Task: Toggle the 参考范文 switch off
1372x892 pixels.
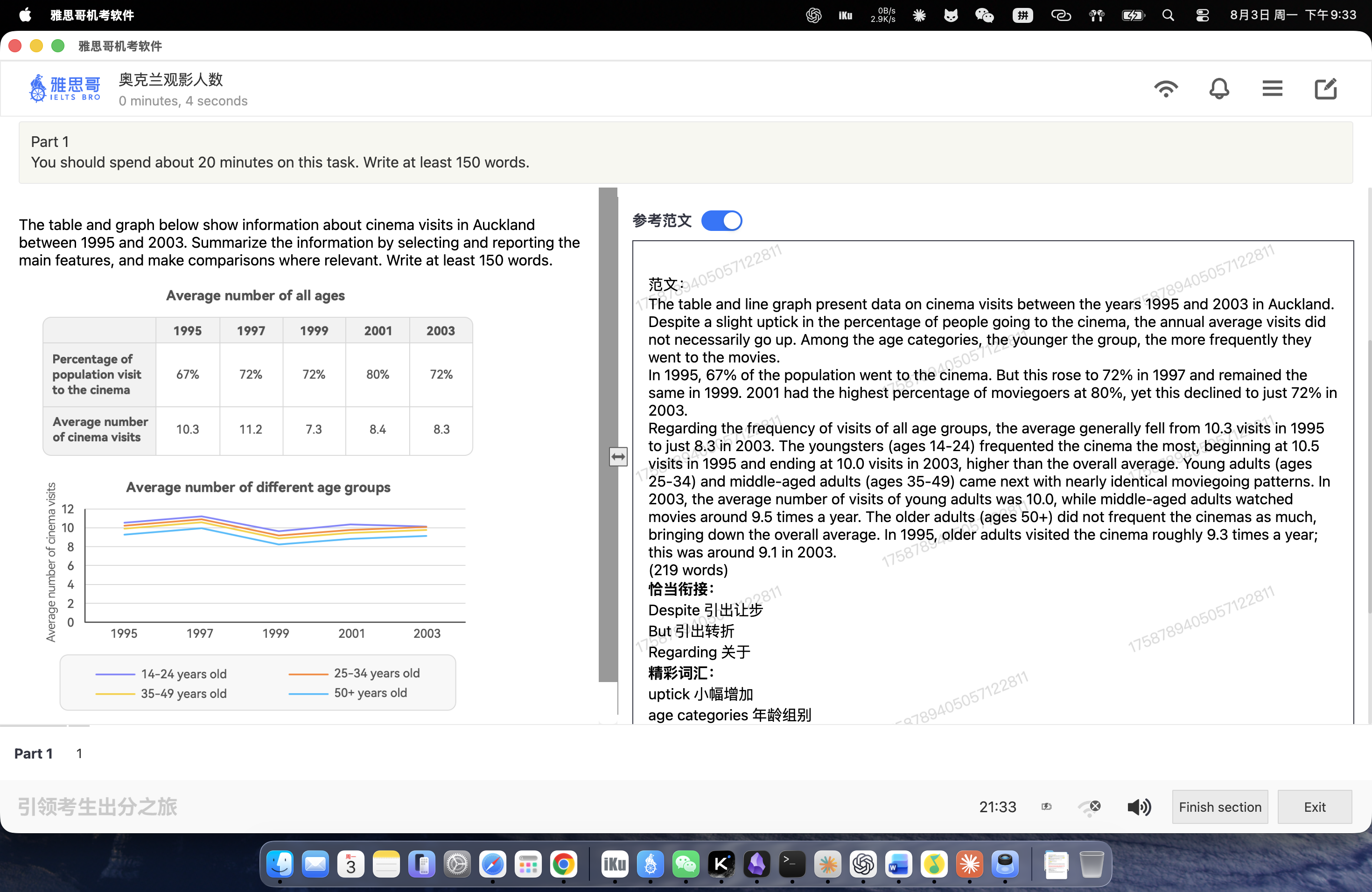Action: point(722,221)
